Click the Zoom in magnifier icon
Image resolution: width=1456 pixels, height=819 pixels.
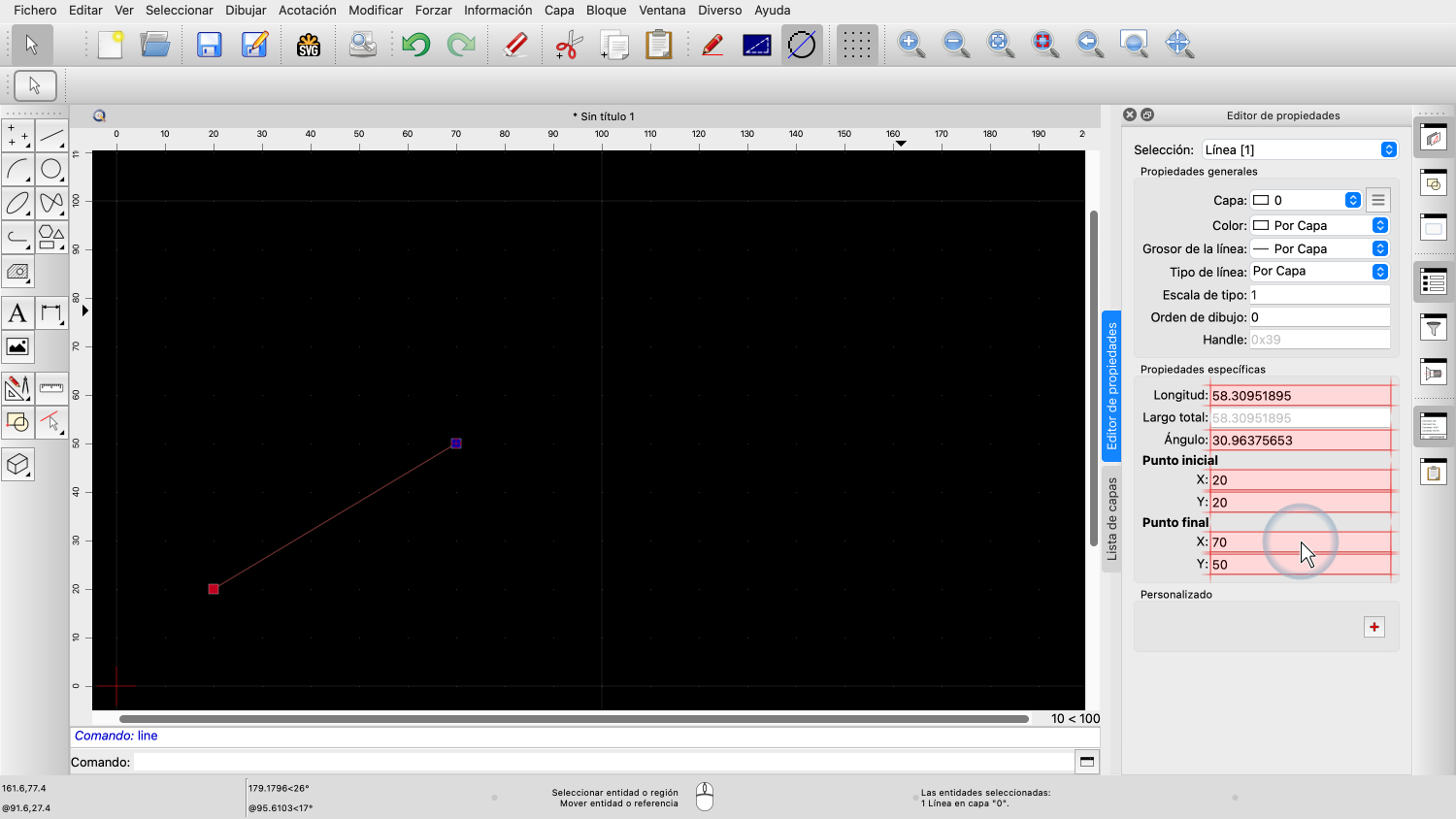(x=910, y=44)
